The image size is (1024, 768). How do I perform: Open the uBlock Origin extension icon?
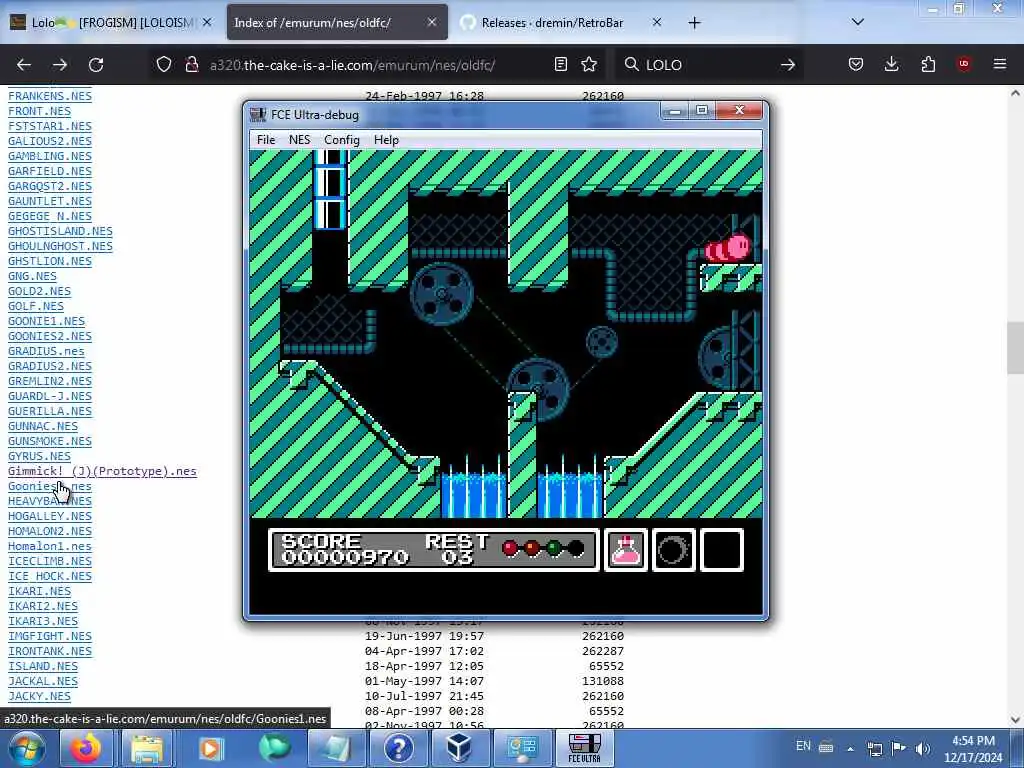[x=964, y=64]
